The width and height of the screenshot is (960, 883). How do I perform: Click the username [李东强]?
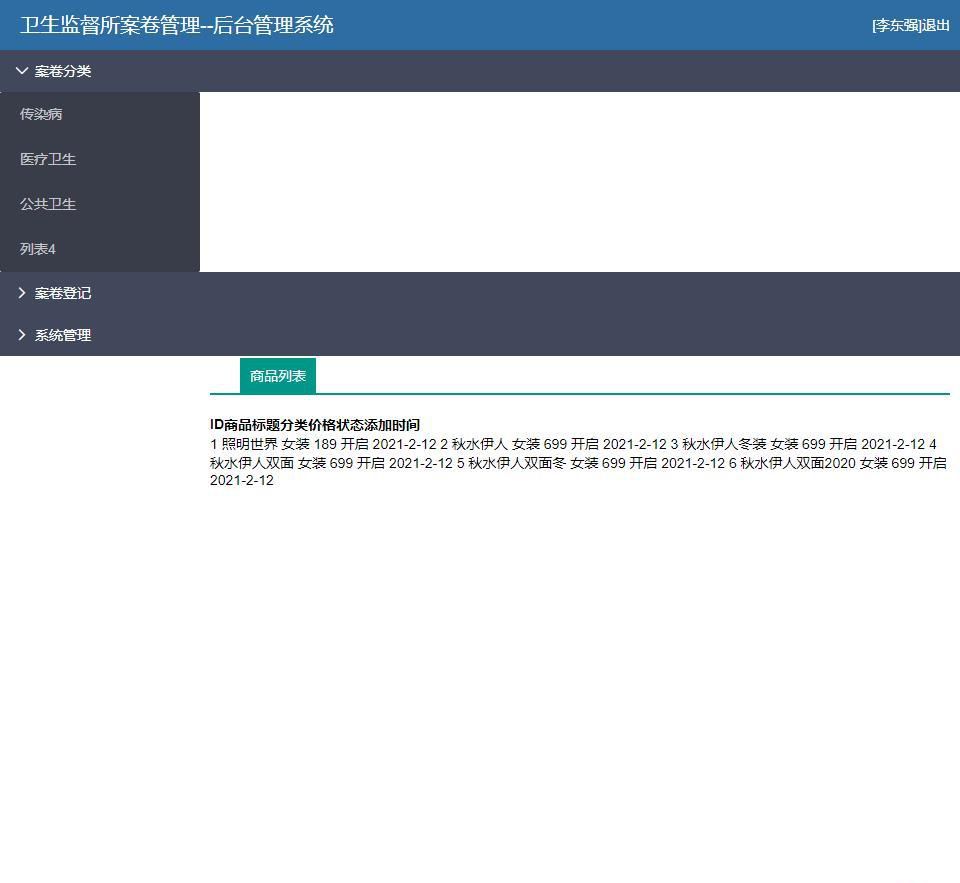coord(897,26)
